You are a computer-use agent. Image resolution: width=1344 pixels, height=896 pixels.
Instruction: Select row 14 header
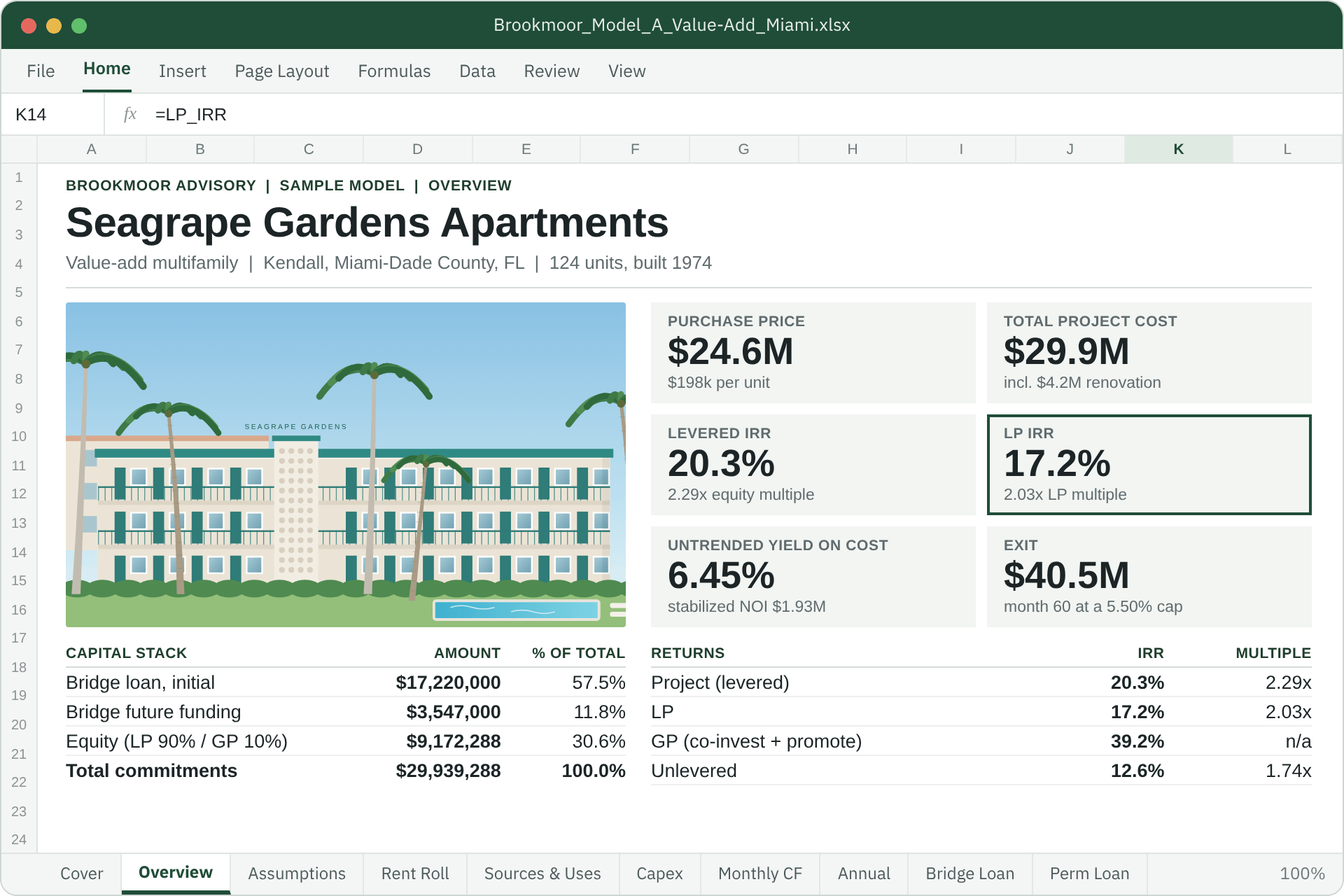tap(19, 552)
